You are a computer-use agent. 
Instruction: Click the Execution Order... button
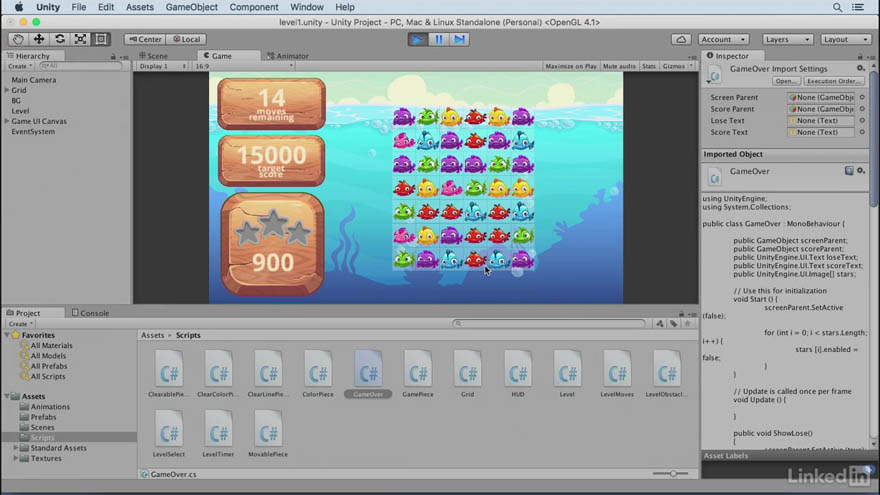pyautogui.click(x=834, y=81)
